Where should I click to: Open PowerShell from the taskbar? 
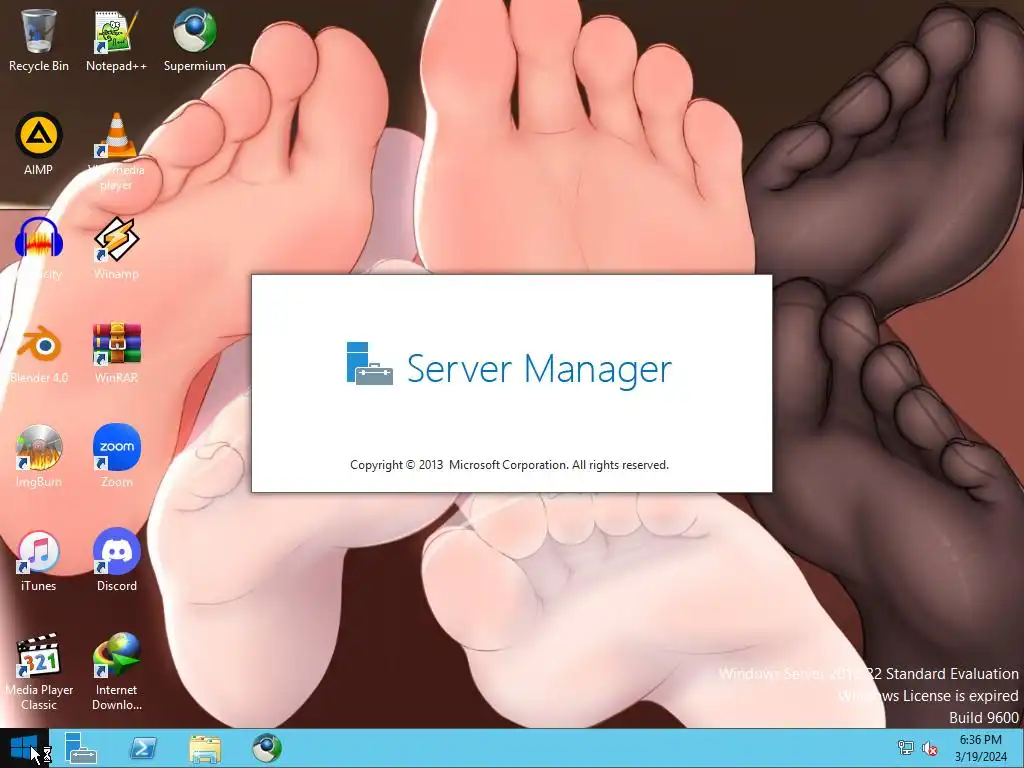(x=142, y=748)
